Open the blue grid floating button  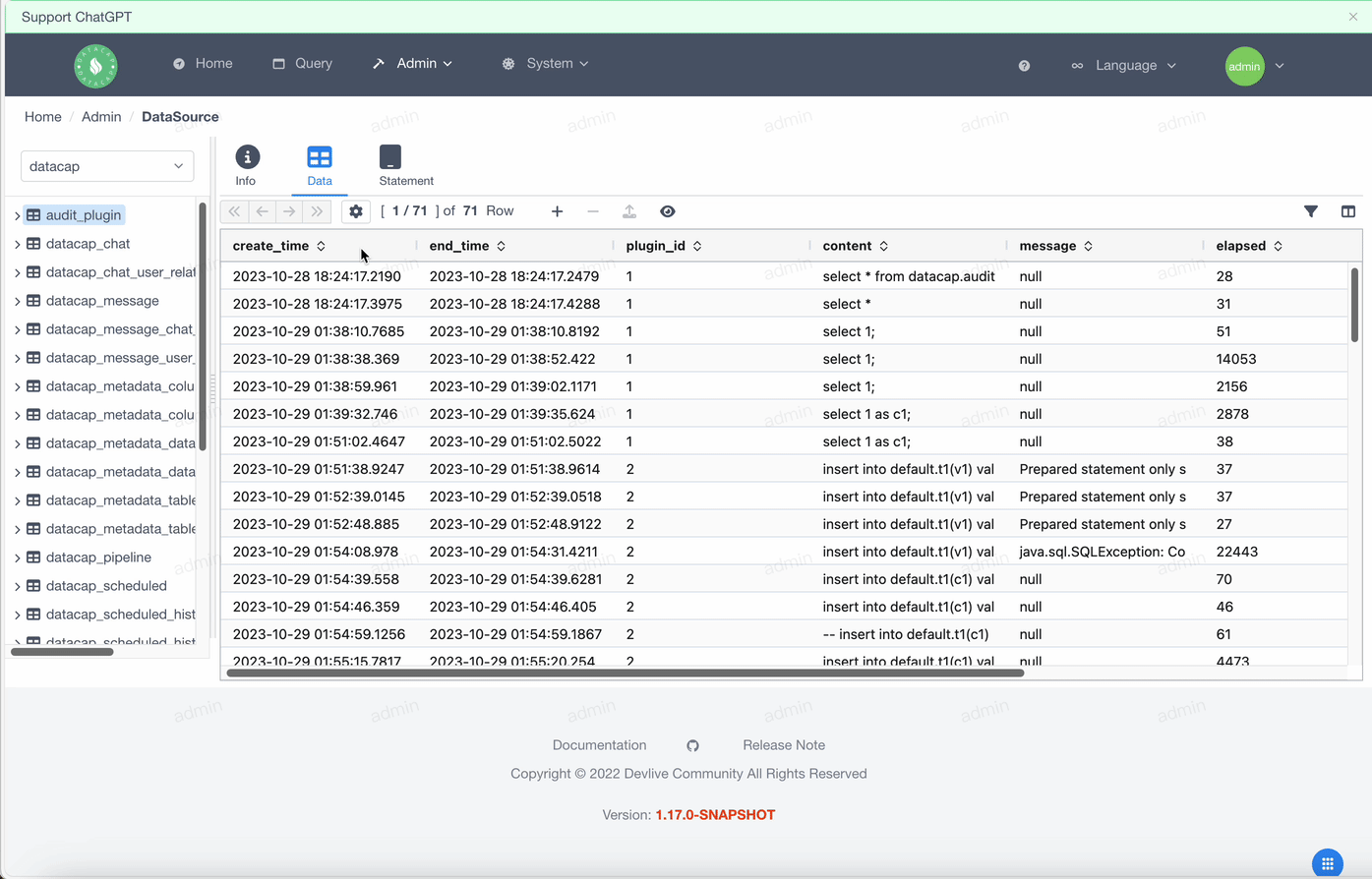click(x=1328, y=863)
